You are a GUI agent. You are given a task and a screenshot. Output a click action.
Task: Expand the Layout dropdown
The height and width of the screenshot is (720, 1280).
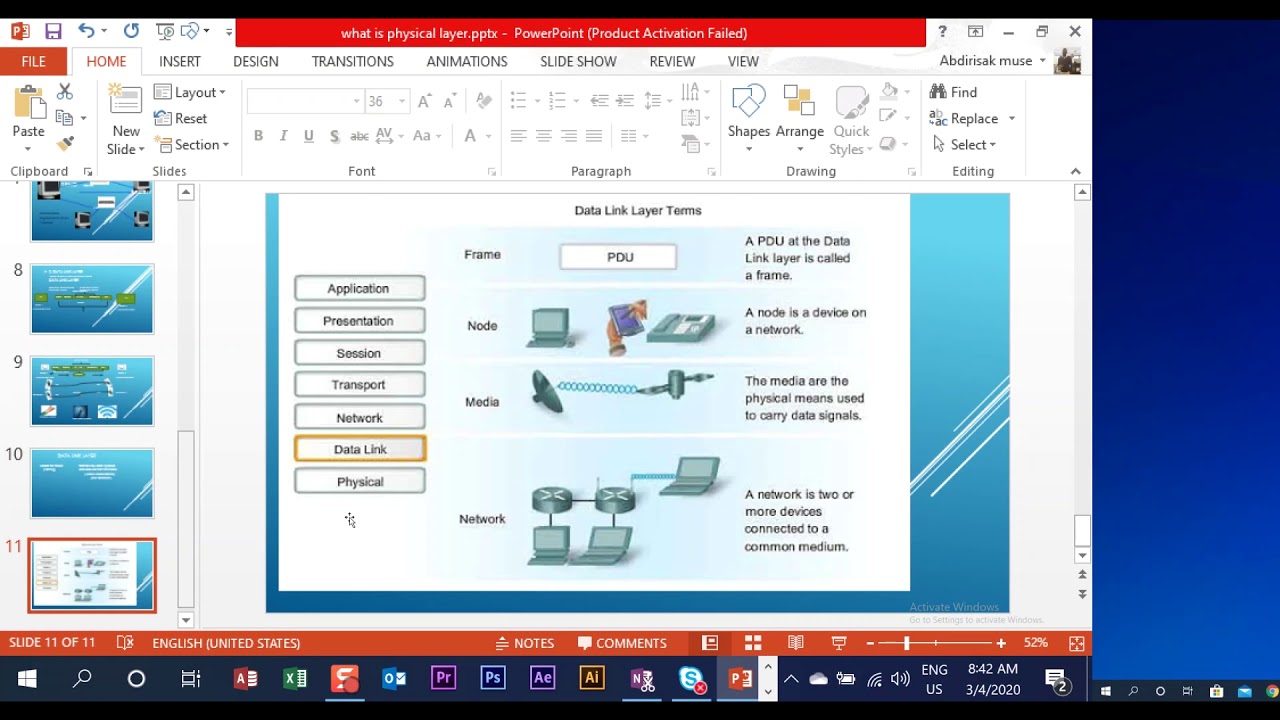tap(190, 92)
